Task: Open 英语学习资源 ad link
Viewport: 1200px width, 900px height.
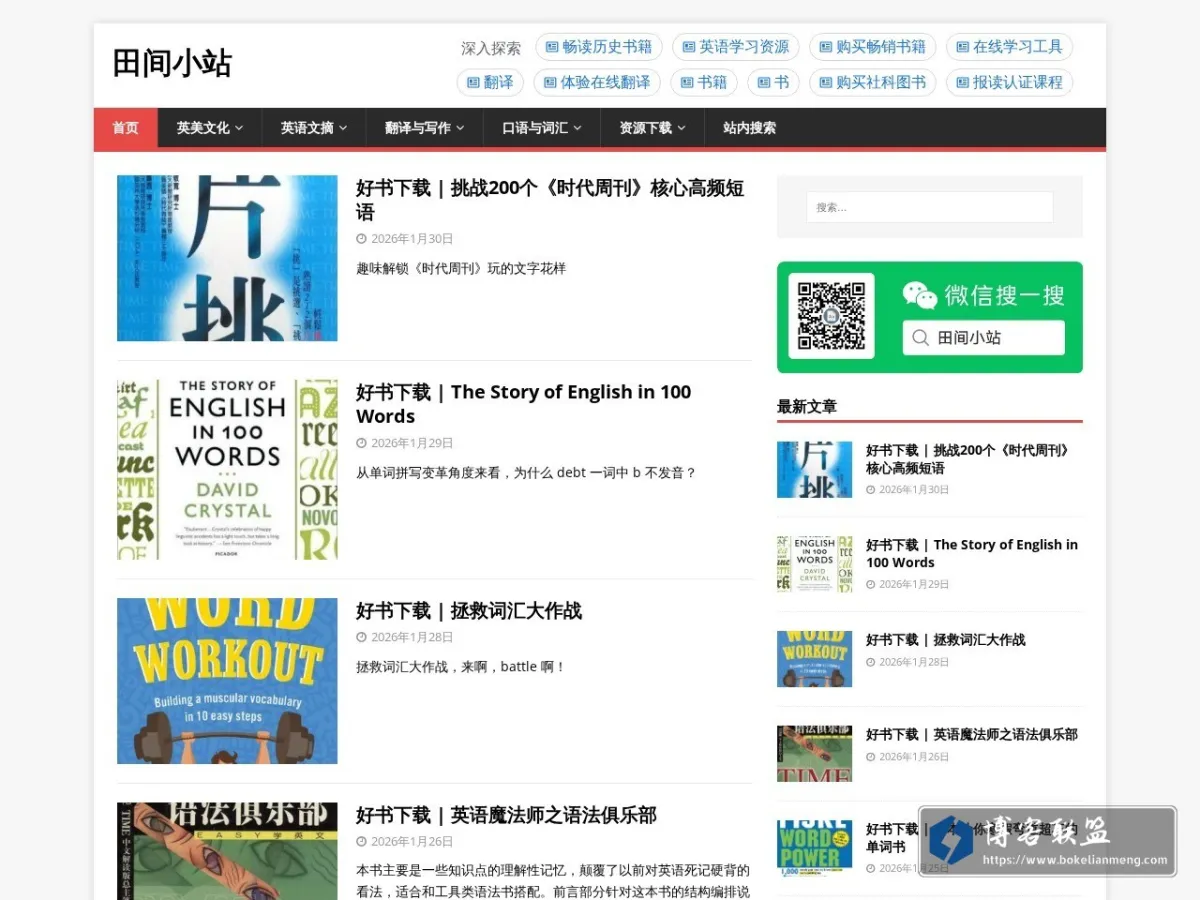Action: [x=736, y=47]
